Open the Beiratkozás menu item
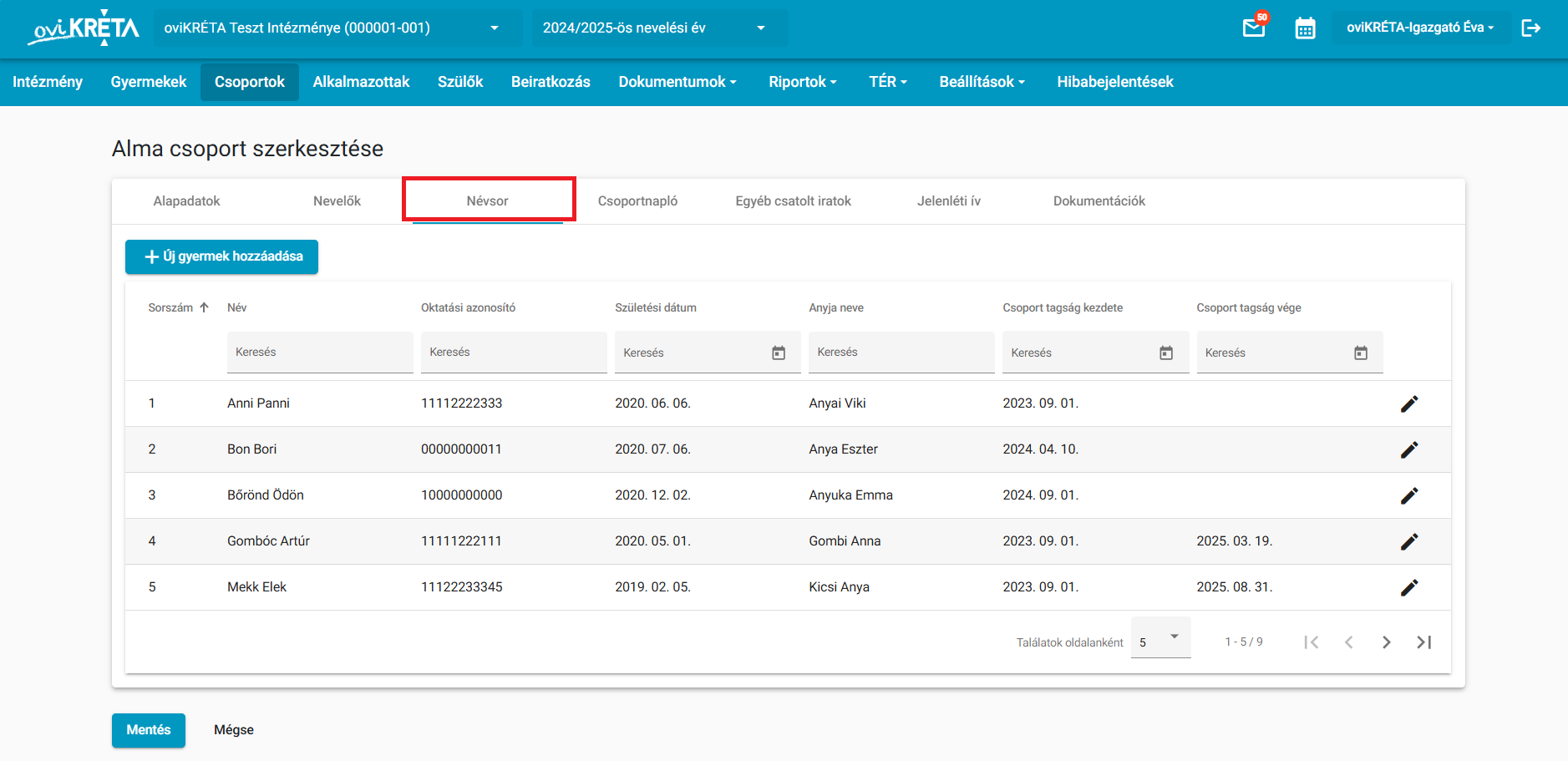The height and width of the screenshot is (761, 1568). (551, 82)
